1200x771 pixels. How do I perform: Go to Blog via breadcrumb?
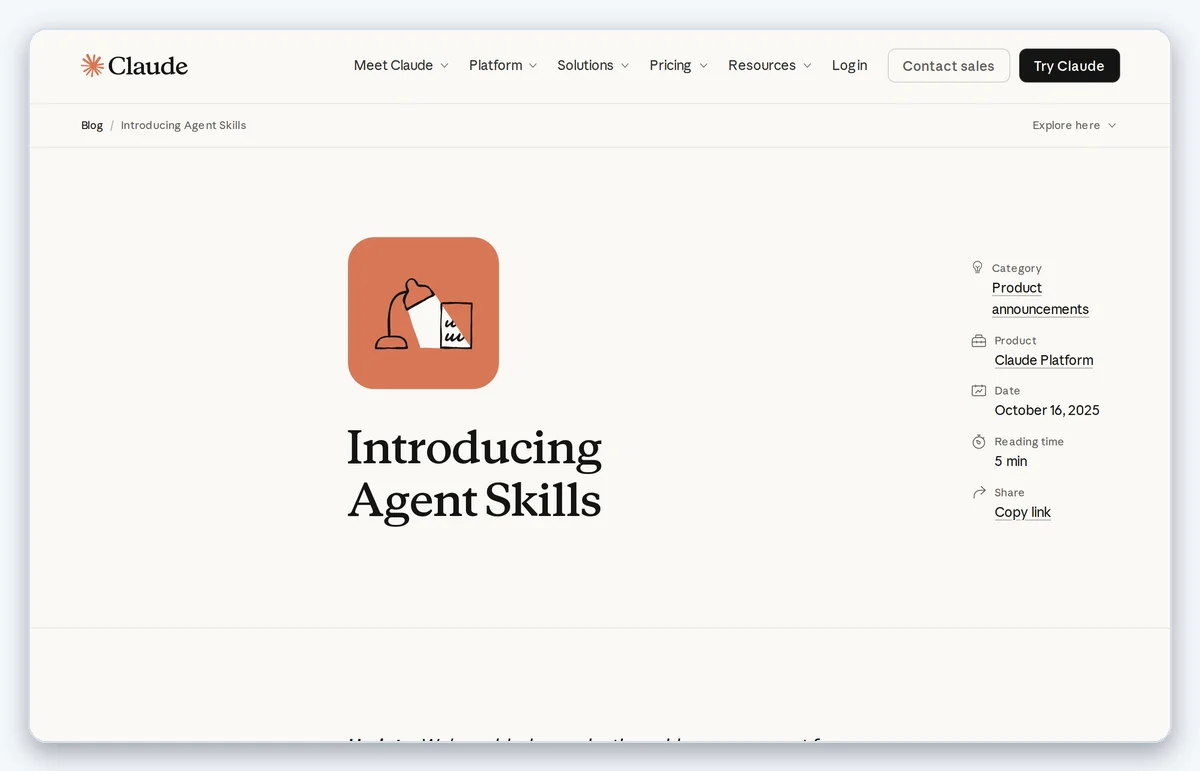click(92, 125)
